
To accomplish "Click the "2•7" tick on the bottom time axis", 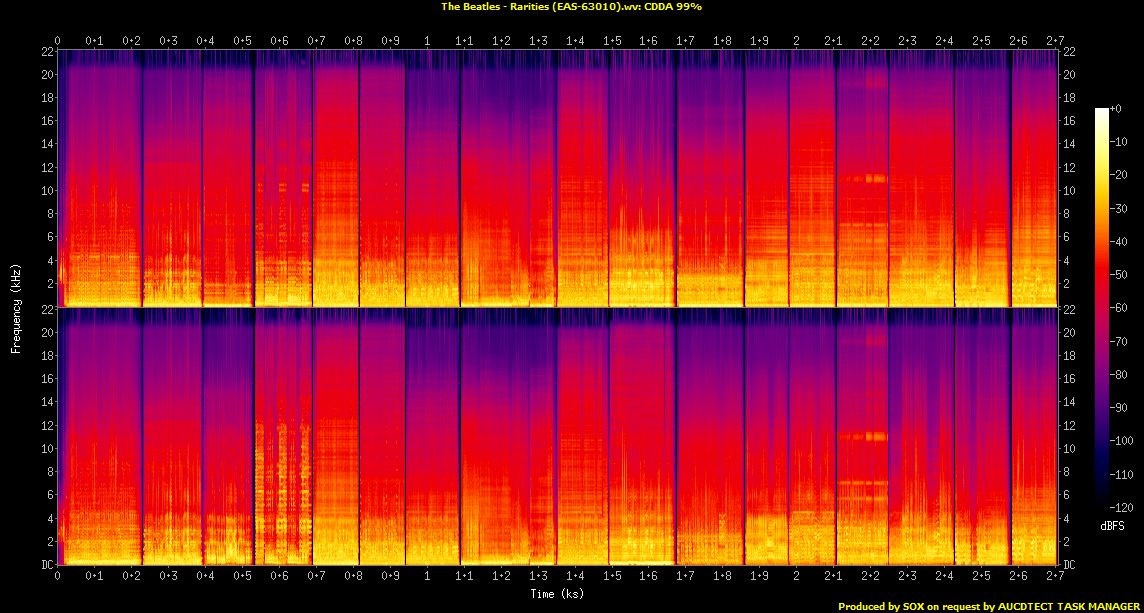I will [x=1054, y=577].
